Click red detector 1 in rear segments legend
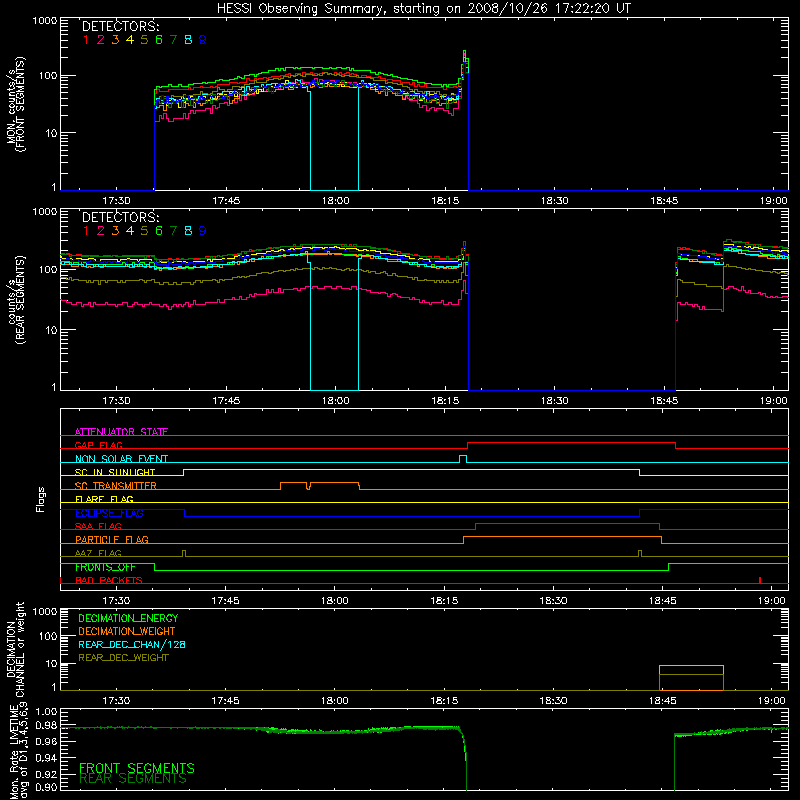The height and width of the screenshot is (800, 800). click(86, 231)
